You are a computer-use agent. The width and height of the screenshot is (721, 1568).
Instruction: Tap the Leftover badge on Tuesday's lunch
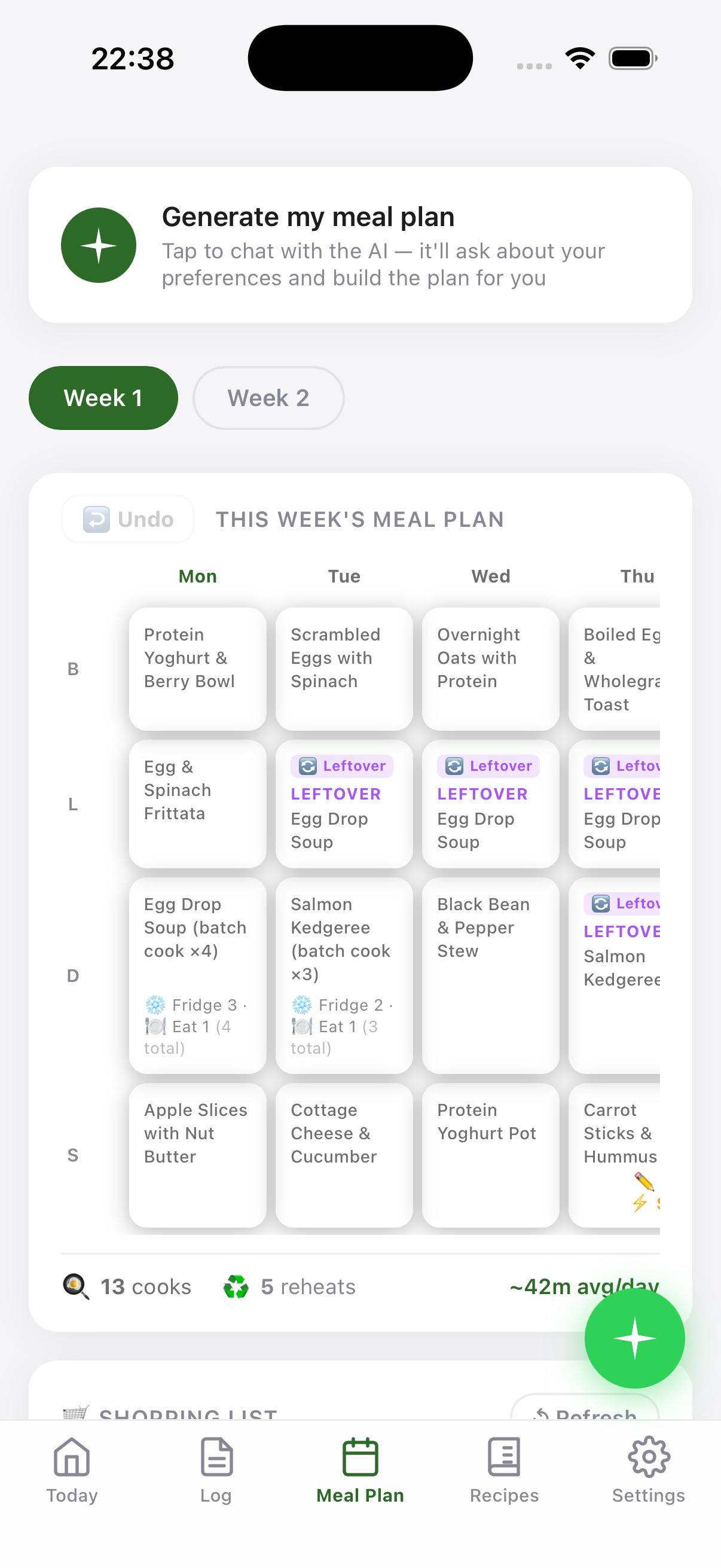pyautogui.click(x=343, y=765)
